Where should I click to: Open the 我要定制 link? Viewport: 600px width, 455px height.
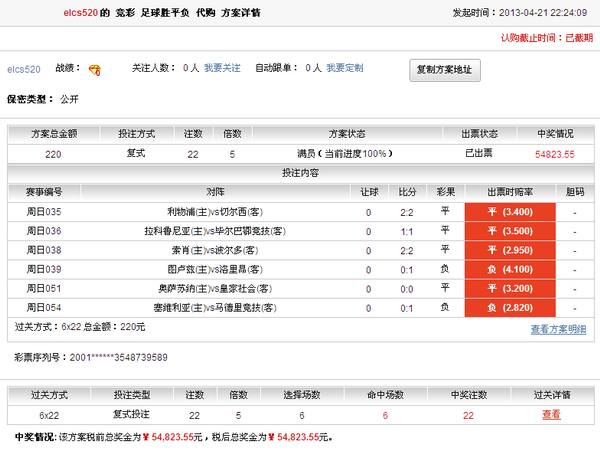tap(345, 68)
